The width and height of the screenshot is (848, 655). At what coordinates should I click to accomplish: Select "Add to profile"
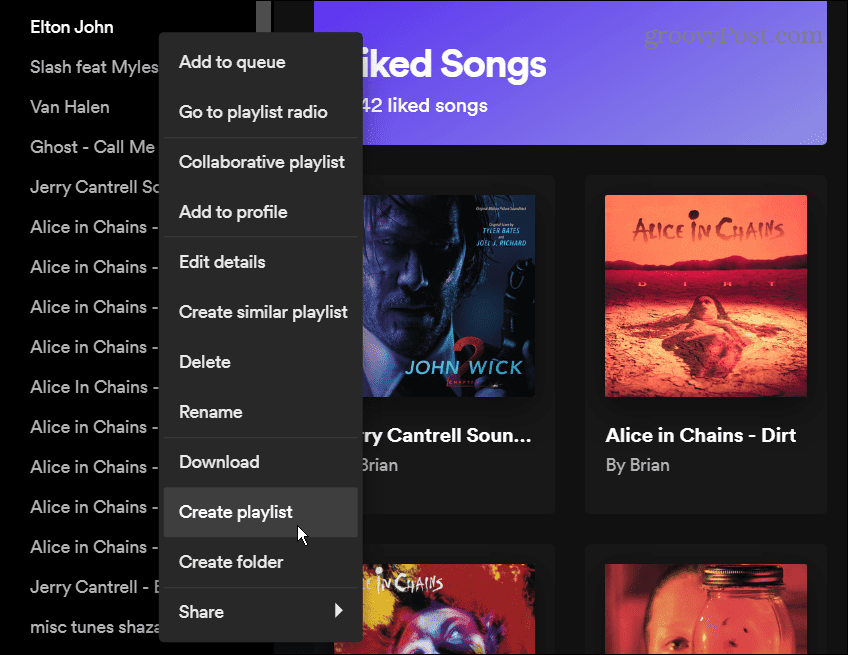click(x=233, y=212)
